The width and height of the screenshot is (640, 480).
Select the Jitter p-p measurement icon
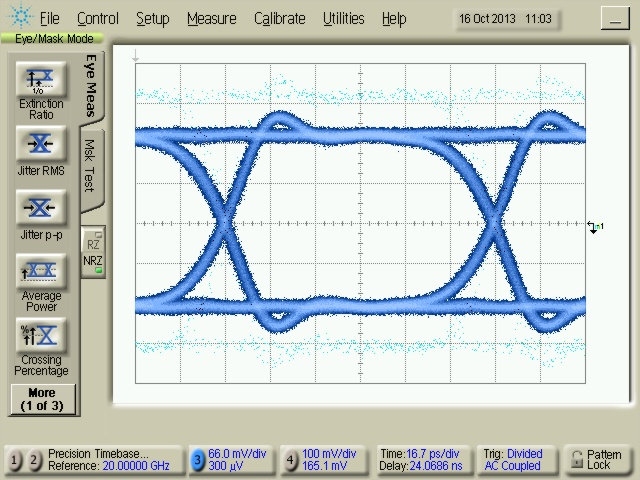tap(41, 207)
